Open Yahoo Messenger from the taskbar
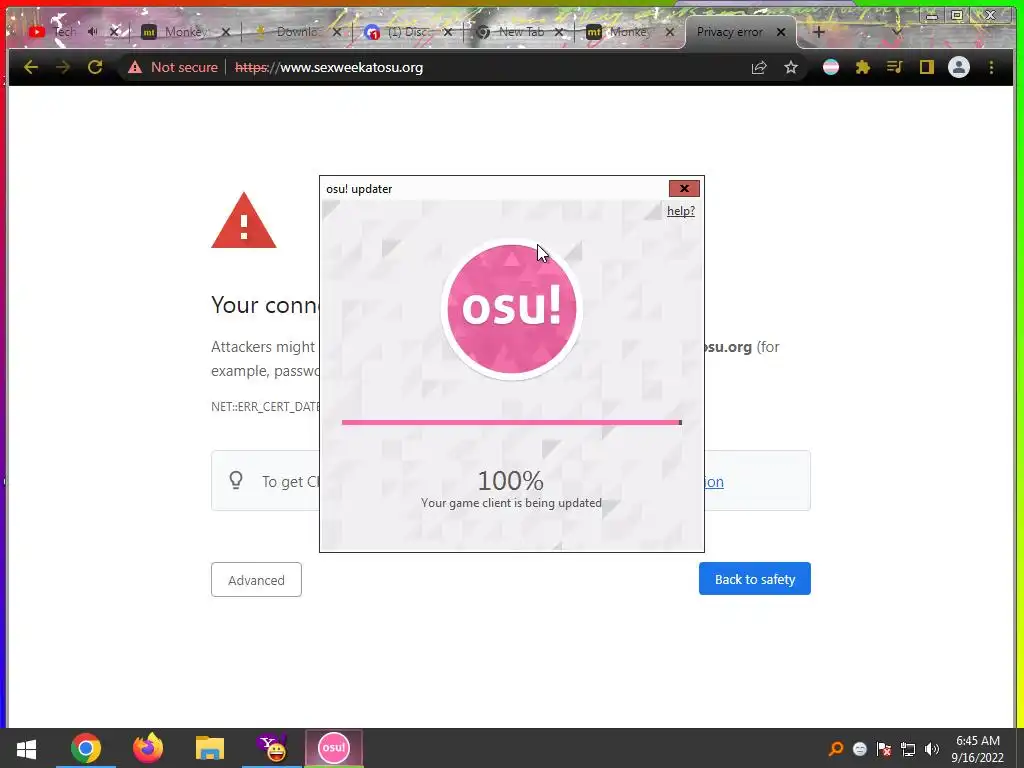Image resolution: width=1024 pixels, height=768 pixels. [272, 748]
